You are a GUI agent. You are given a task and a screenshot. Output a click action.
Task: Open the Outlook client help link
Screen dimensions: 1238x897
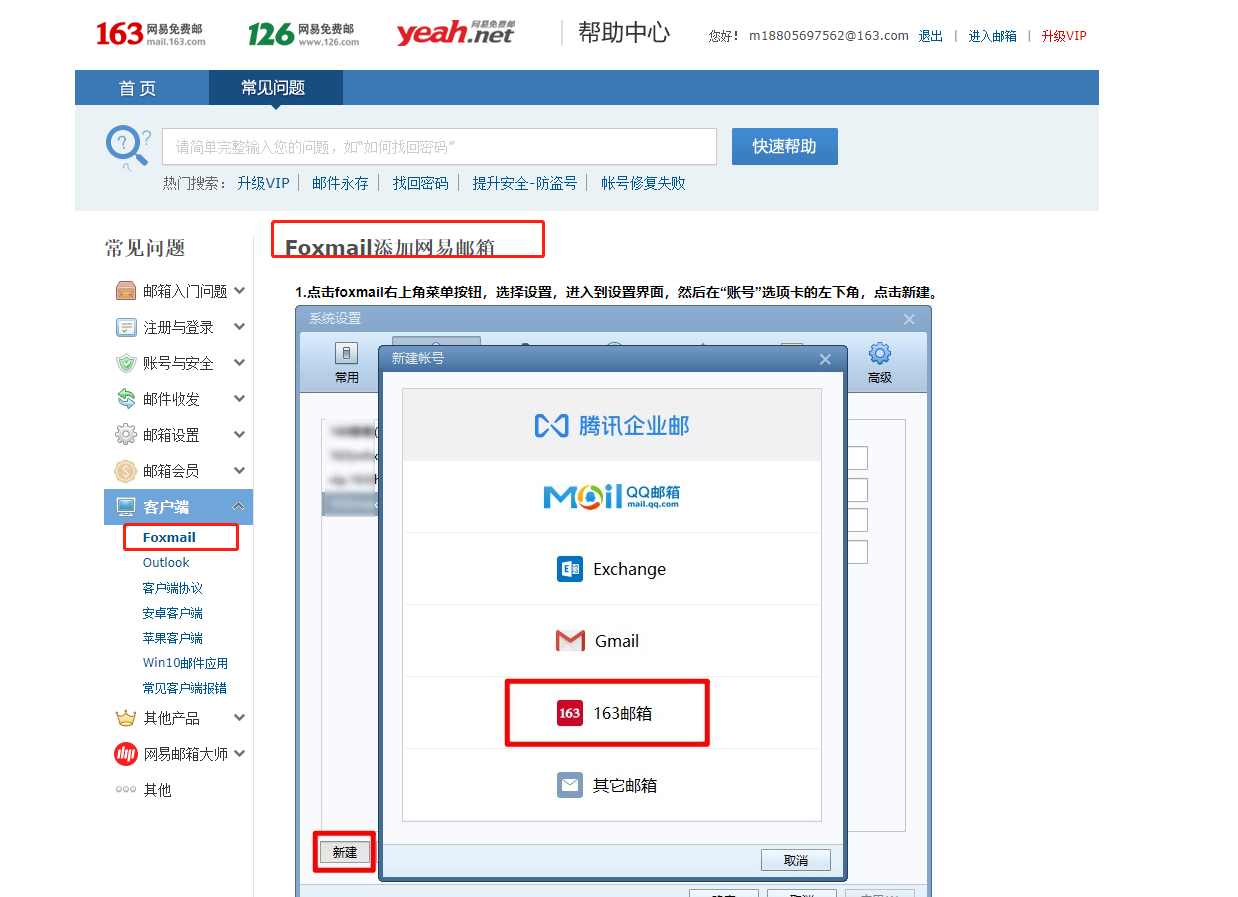[166, 563]
